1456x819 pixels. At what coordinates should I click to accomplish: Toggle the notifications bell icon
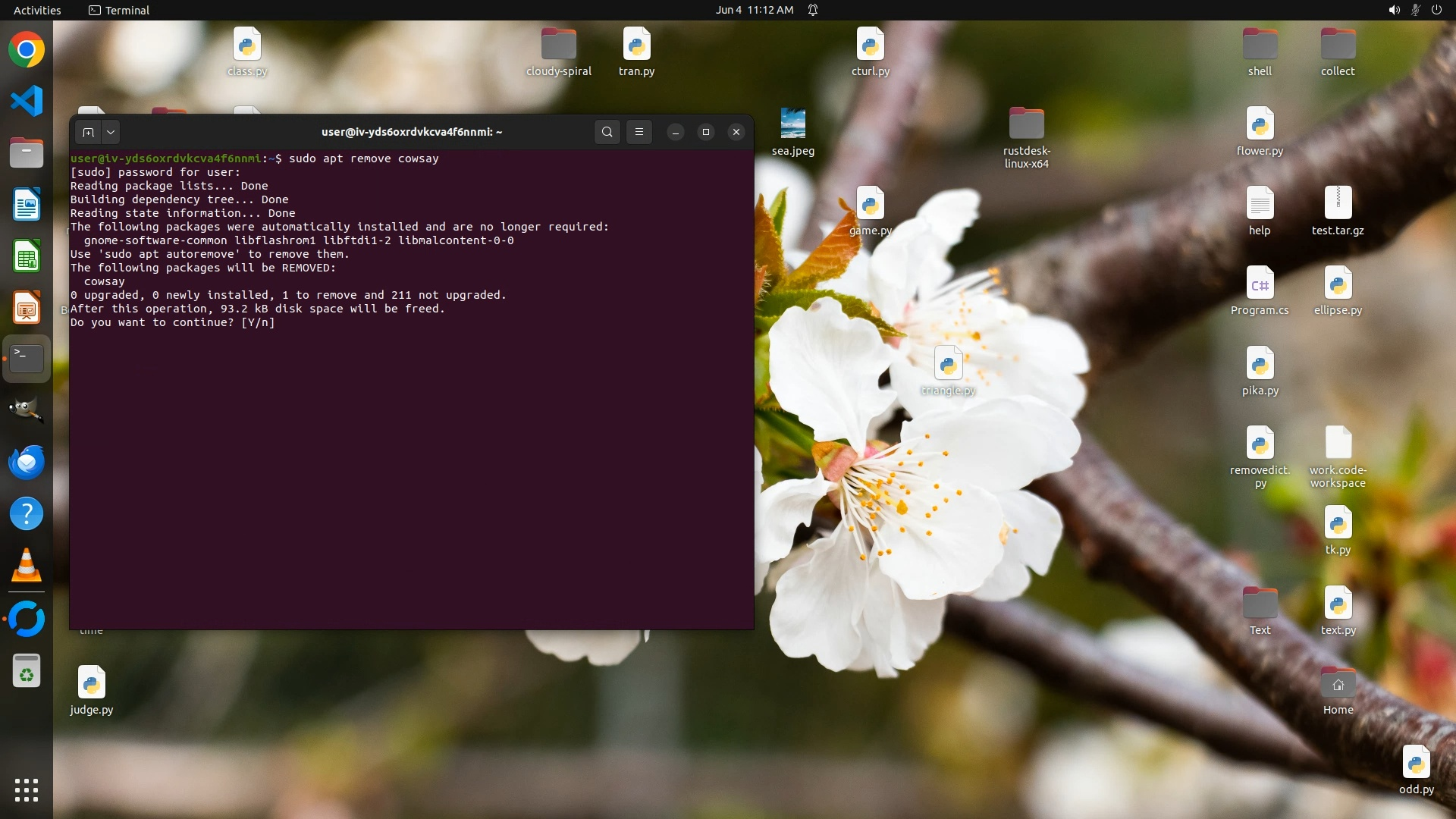pos(813,10)
